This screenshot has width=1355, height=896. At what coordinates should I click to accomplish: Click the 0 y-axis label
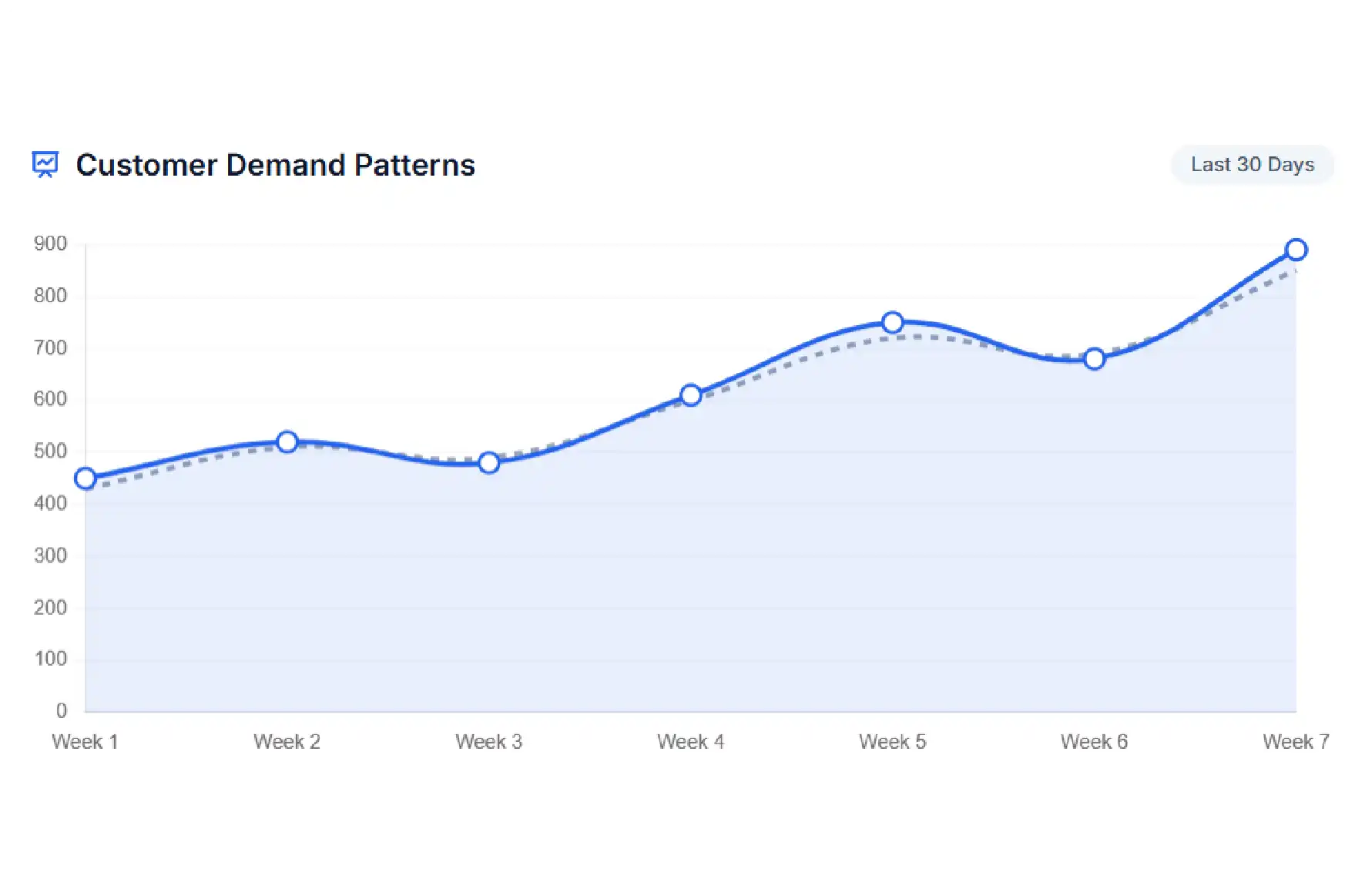pos(62,710)
